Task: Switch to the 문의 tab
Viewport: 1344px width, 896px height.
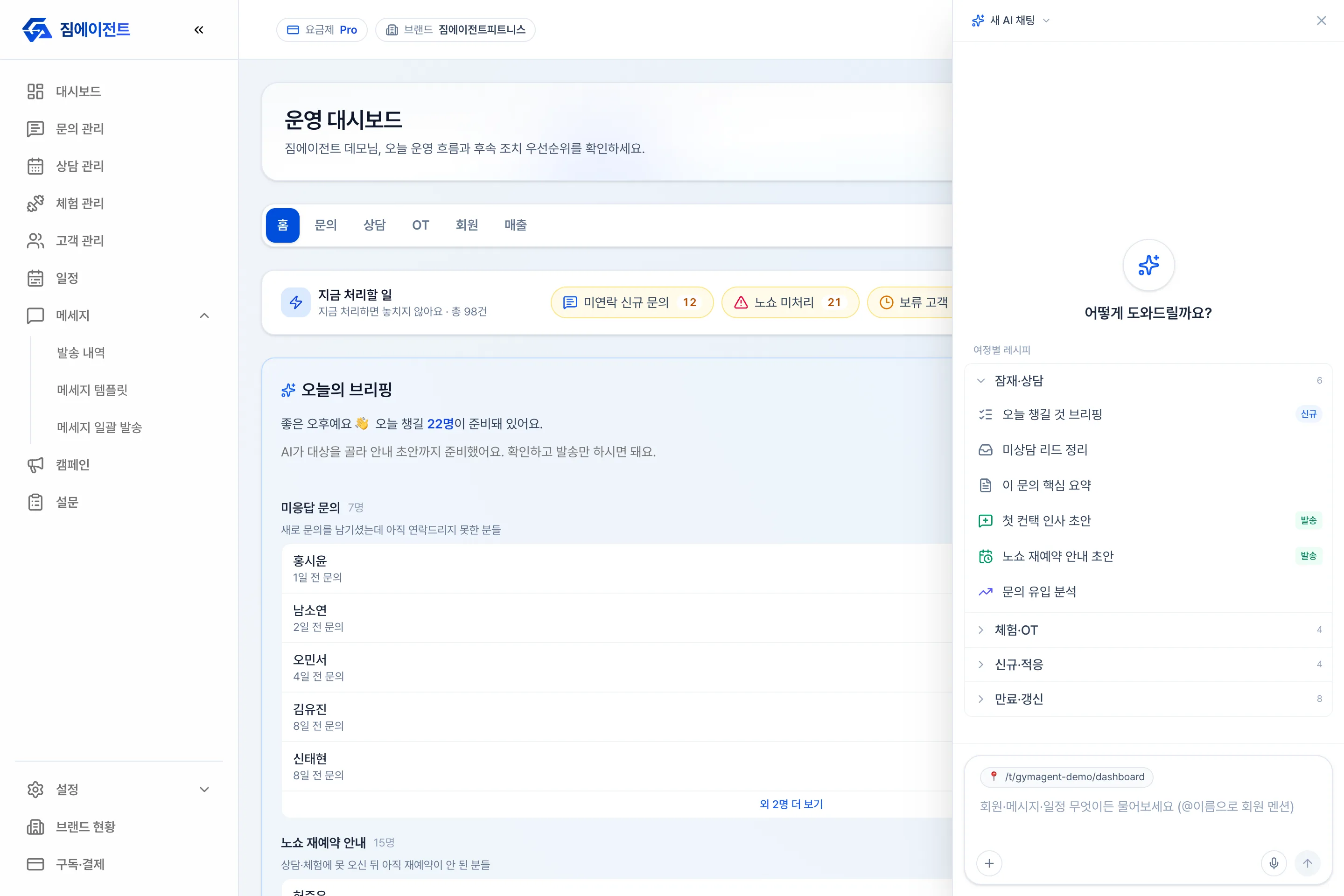Action: pos(326,225)
